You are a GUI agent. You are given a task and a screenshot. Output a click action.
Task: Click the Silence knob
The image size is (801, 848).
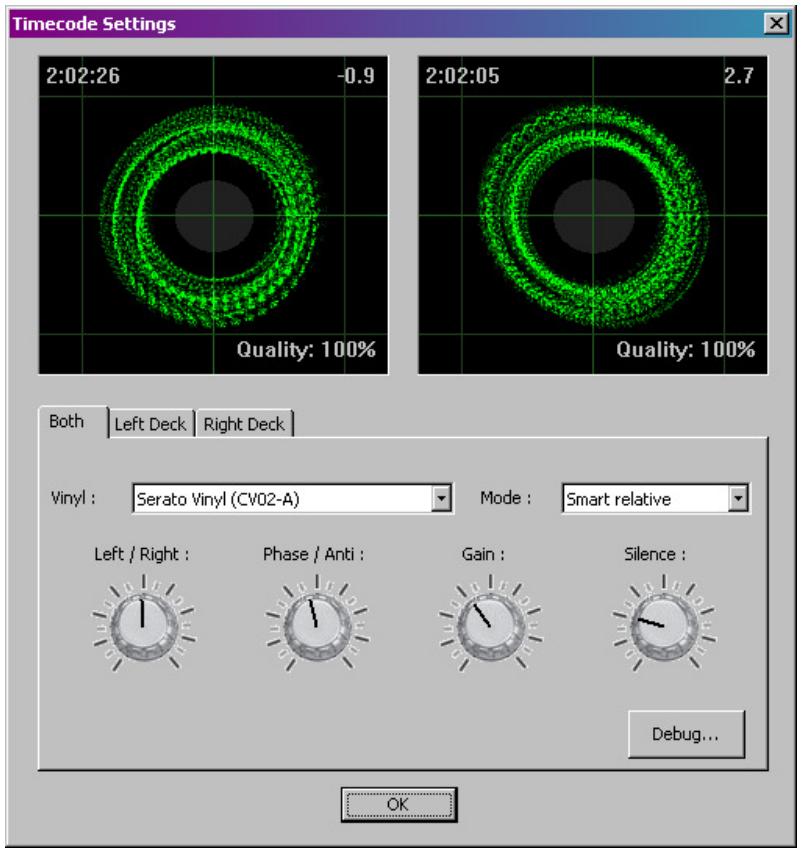click(664, 625)
